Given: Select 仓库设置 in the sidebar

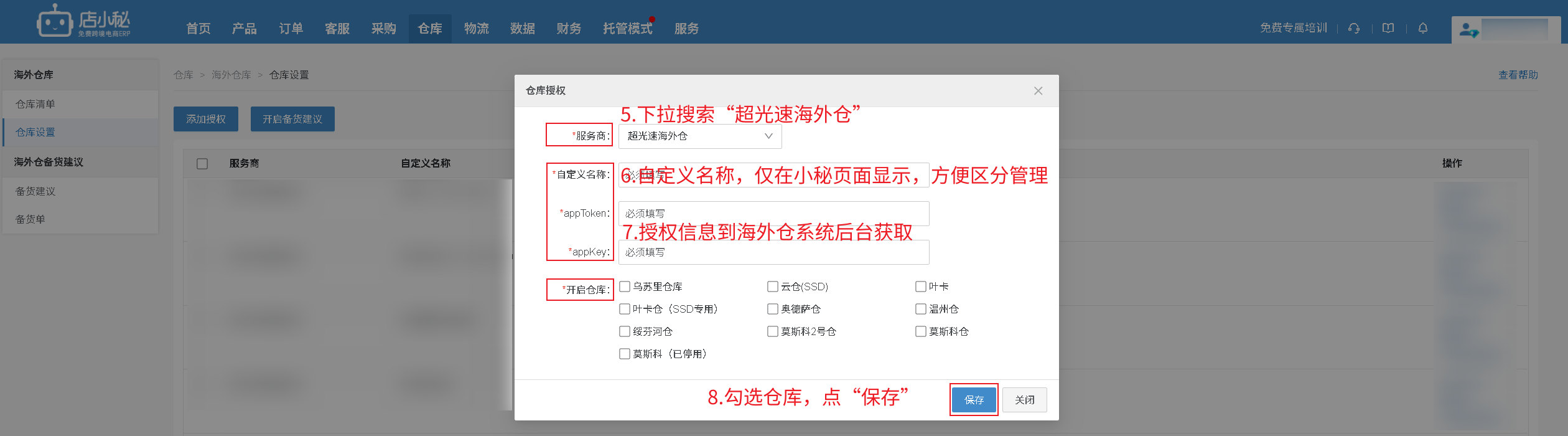Looking at the screenshot, I should [x=80, y=132].
